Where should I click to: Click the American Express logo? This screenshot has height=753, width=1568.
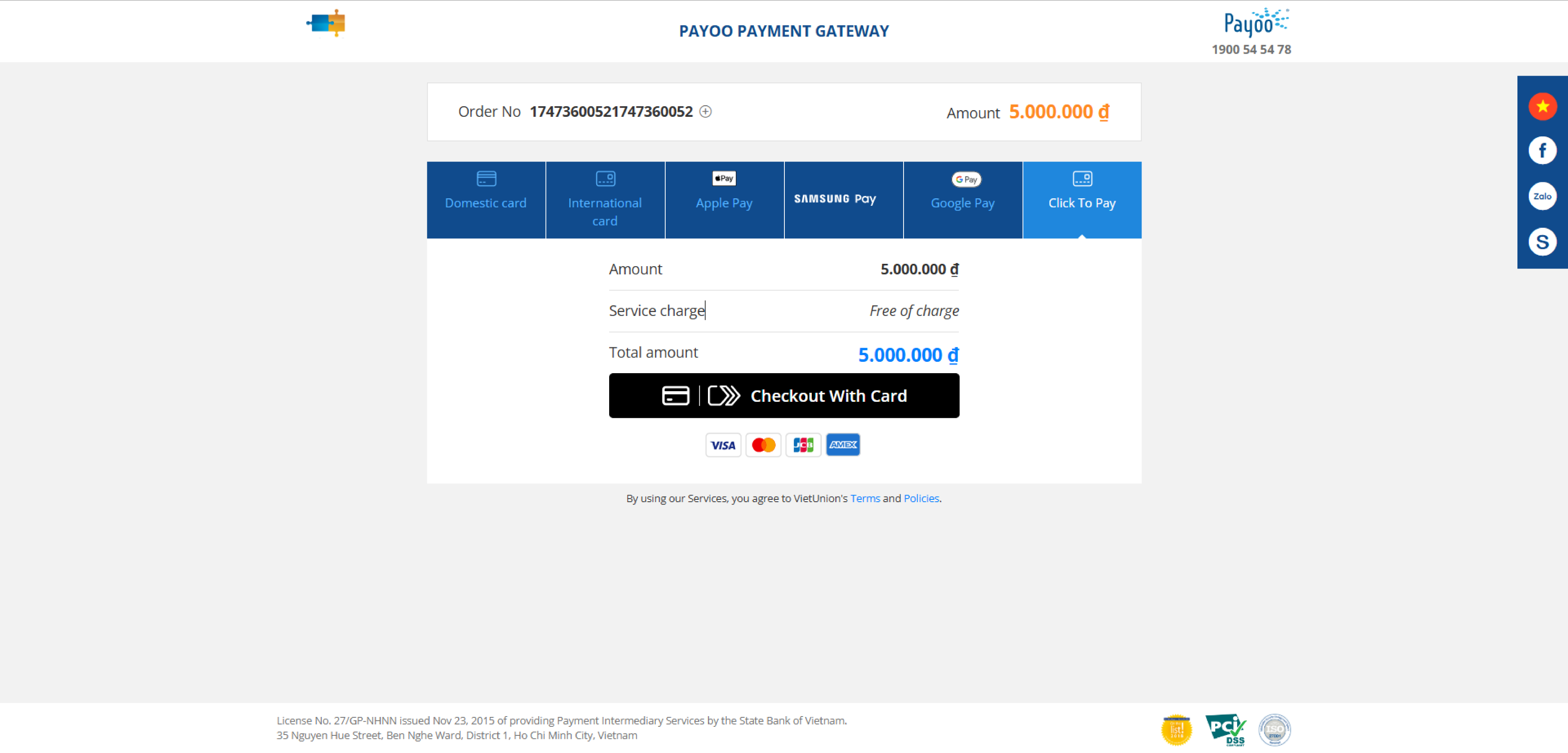pos(843,445)
